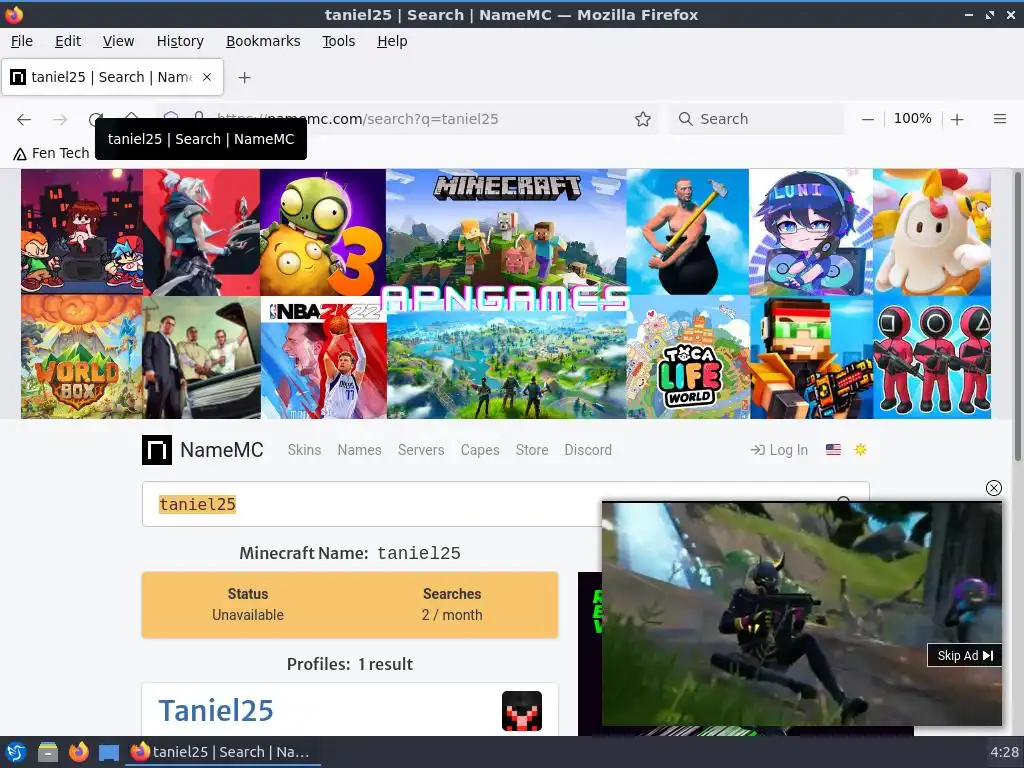Reset zoom level showing 100%

coord(912,119)
